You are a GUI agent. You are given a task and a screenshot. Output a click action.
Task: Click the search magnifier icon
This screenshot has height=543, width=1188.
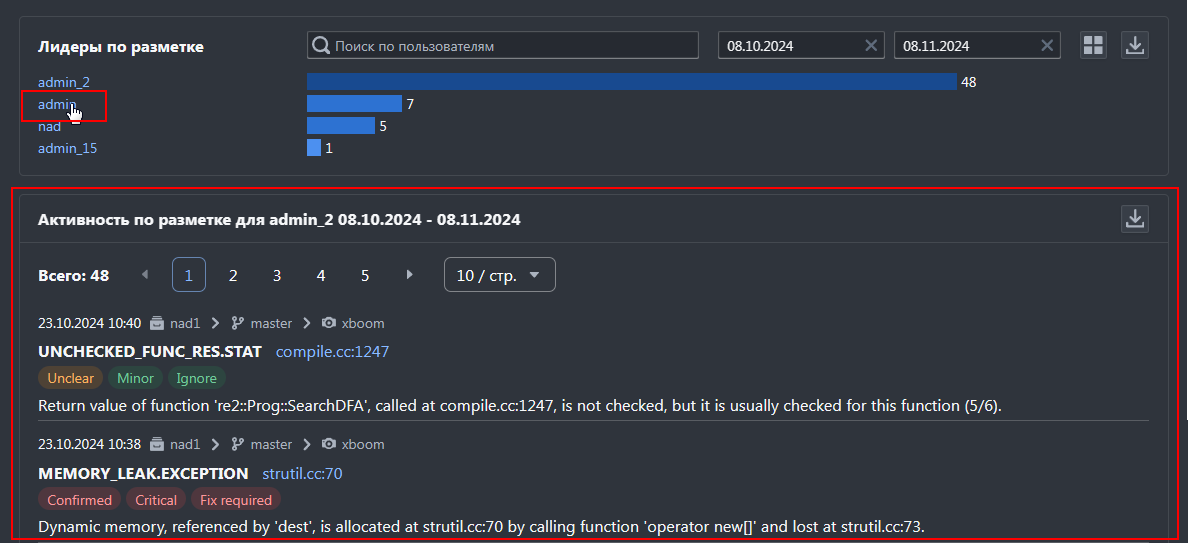coord(321,45)
